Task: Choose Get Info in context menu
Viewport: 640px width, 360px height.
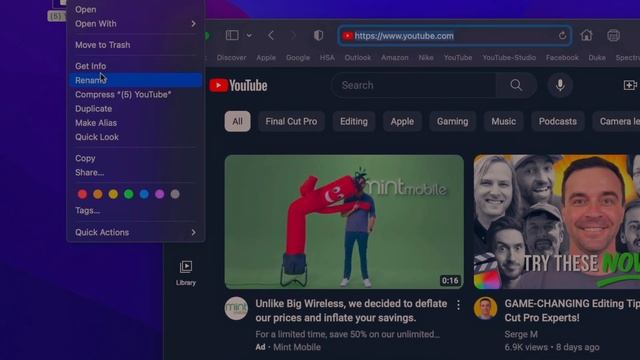Action: point(136,66)
